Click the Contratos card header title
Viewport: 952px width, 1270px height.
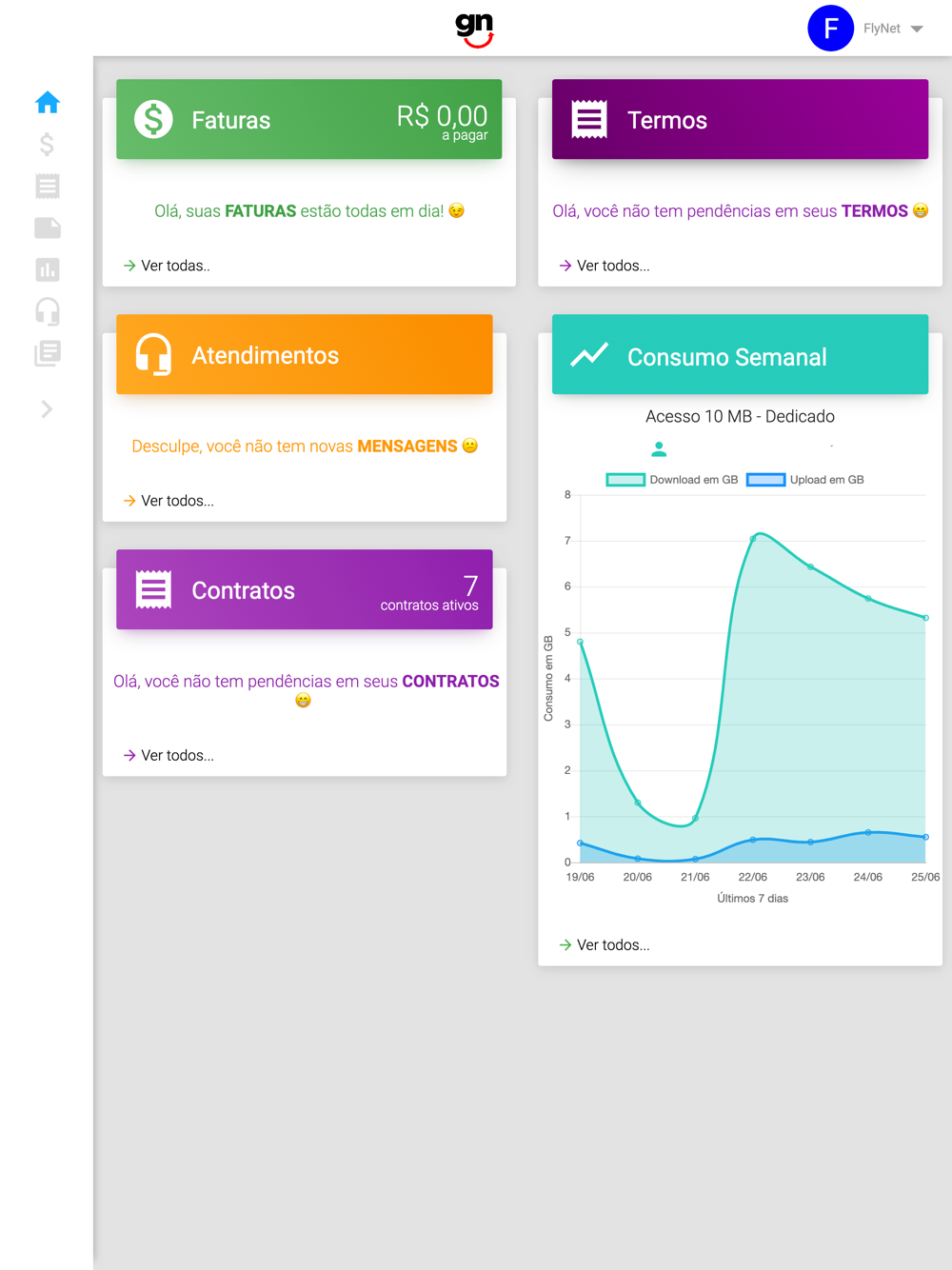243,590
